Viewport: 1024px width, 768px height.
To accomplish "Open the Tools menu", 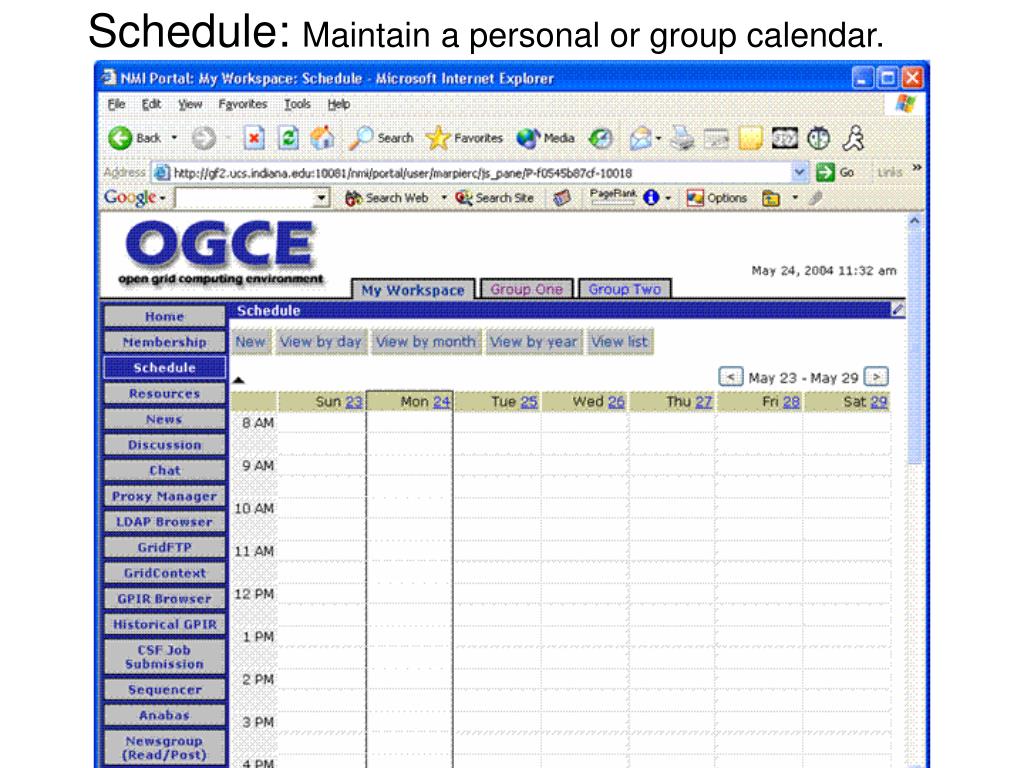I will (297, 104).
